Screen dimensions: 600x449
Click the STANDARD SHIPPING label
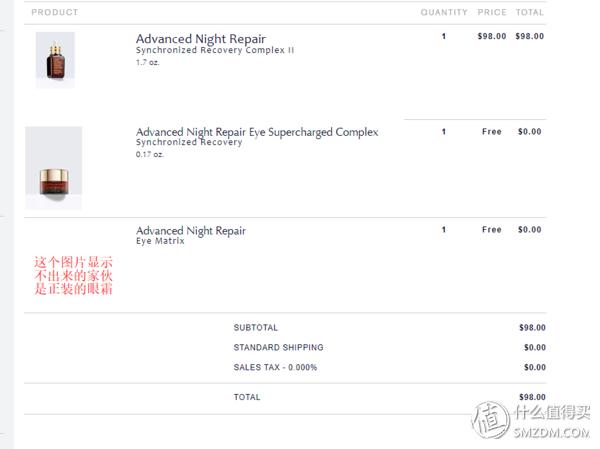(x=279, y=348)
